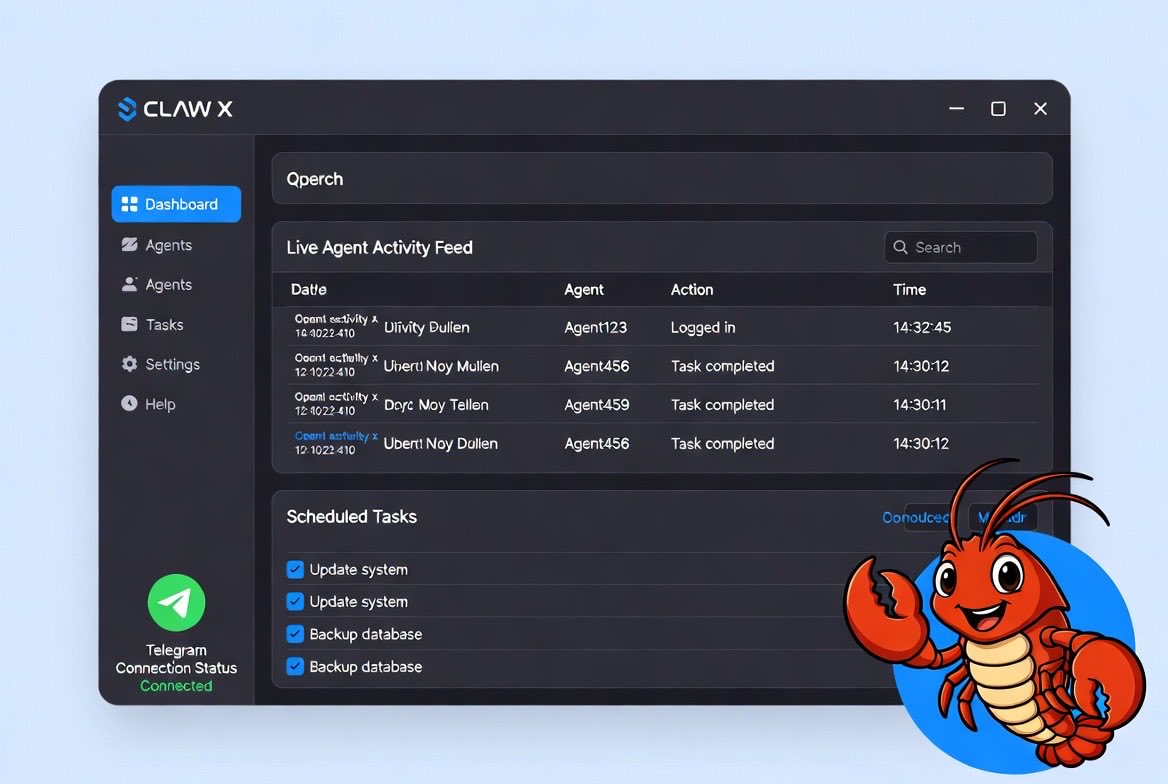Click the Dashboard grid icon
This screenshot has width=1168, height=784.
[130, 204]
